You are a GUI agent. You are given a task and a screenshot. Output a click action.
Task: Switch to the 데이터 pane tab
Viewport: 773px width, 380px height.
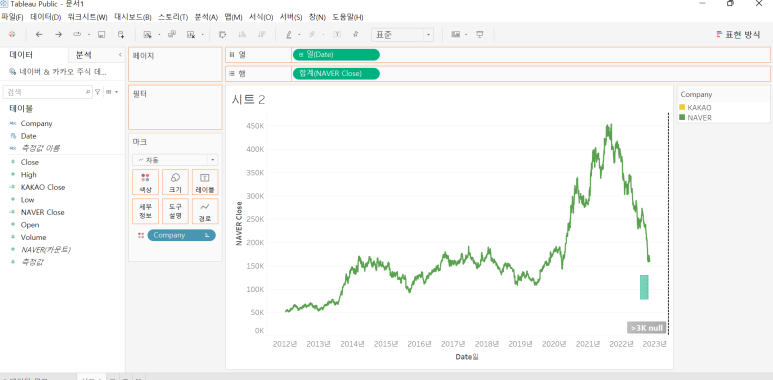click(21, 55)
